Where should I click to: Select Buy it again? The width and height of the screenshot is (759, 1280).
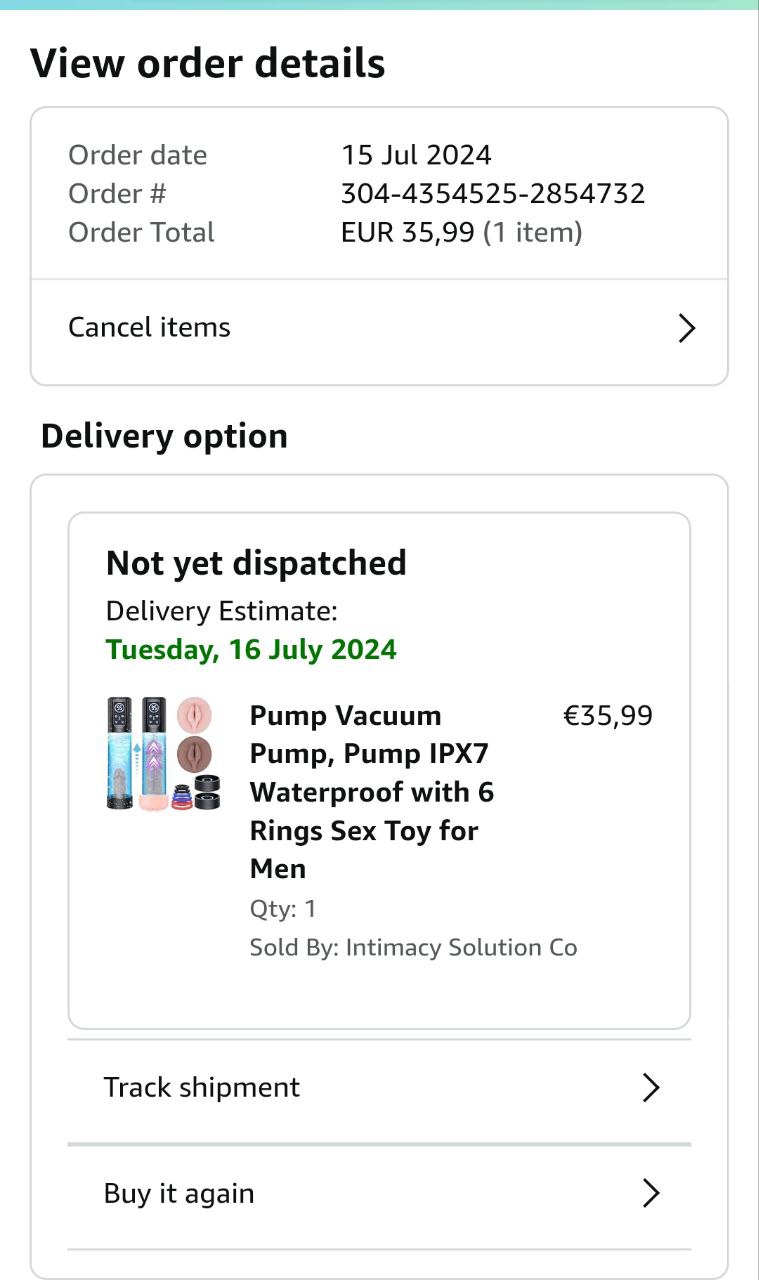tap(180, 1194)
